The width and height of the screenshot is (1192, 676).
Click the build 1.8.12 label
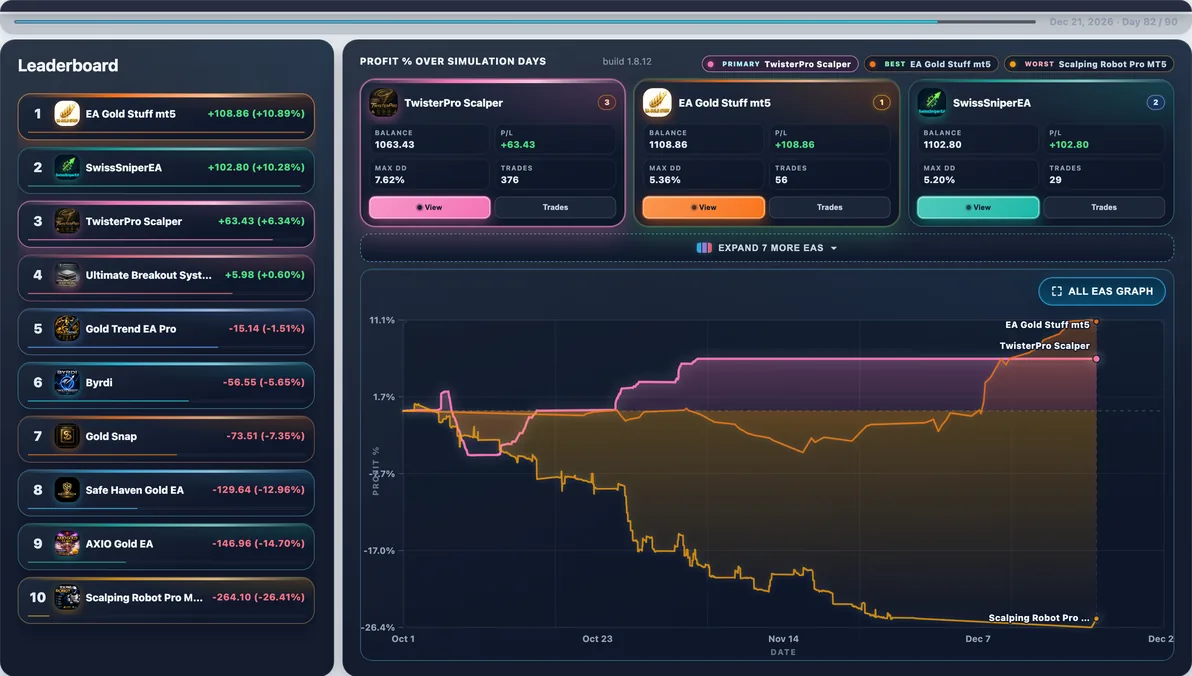click(x=627, y=62)
